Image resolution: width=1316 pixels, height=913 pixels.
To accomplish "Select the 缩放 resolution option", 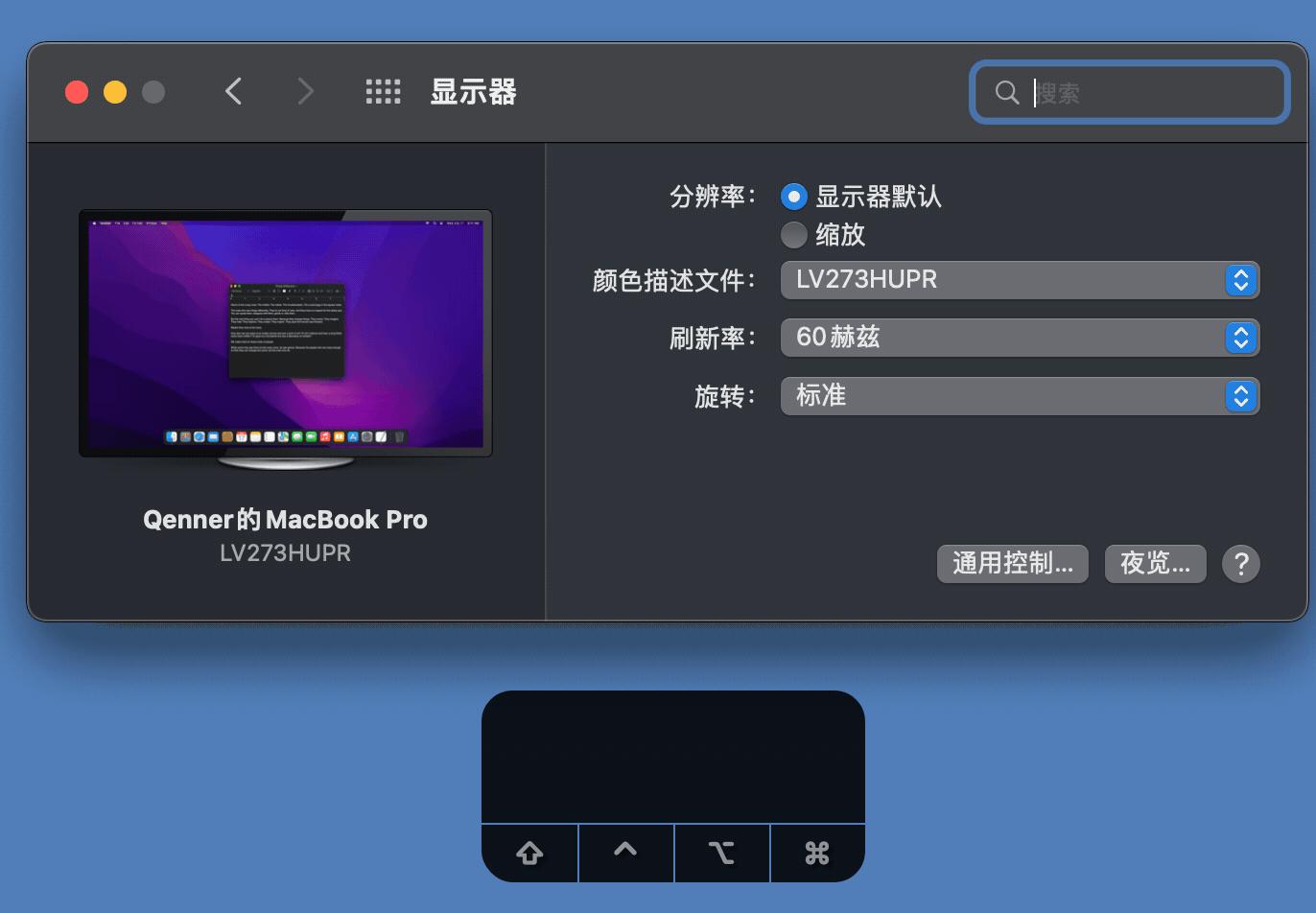I will 794,235.
